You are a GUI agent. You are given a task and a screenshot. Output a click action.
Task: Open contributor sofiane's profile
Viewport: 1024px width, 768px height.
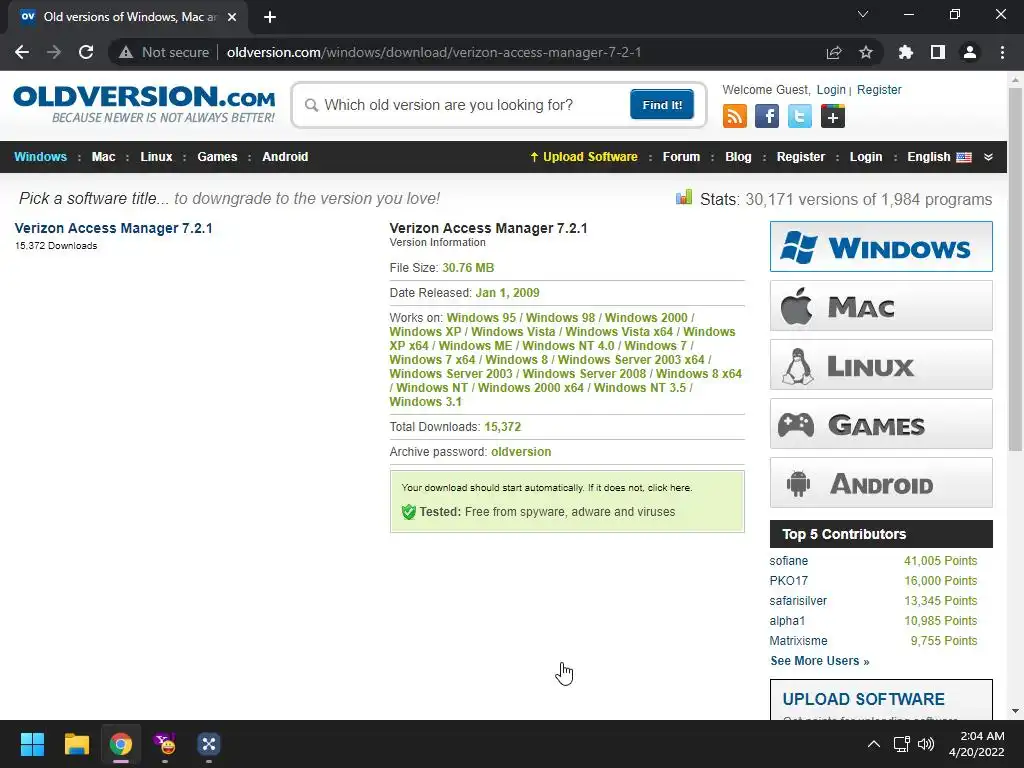click(x=788, y=560)
